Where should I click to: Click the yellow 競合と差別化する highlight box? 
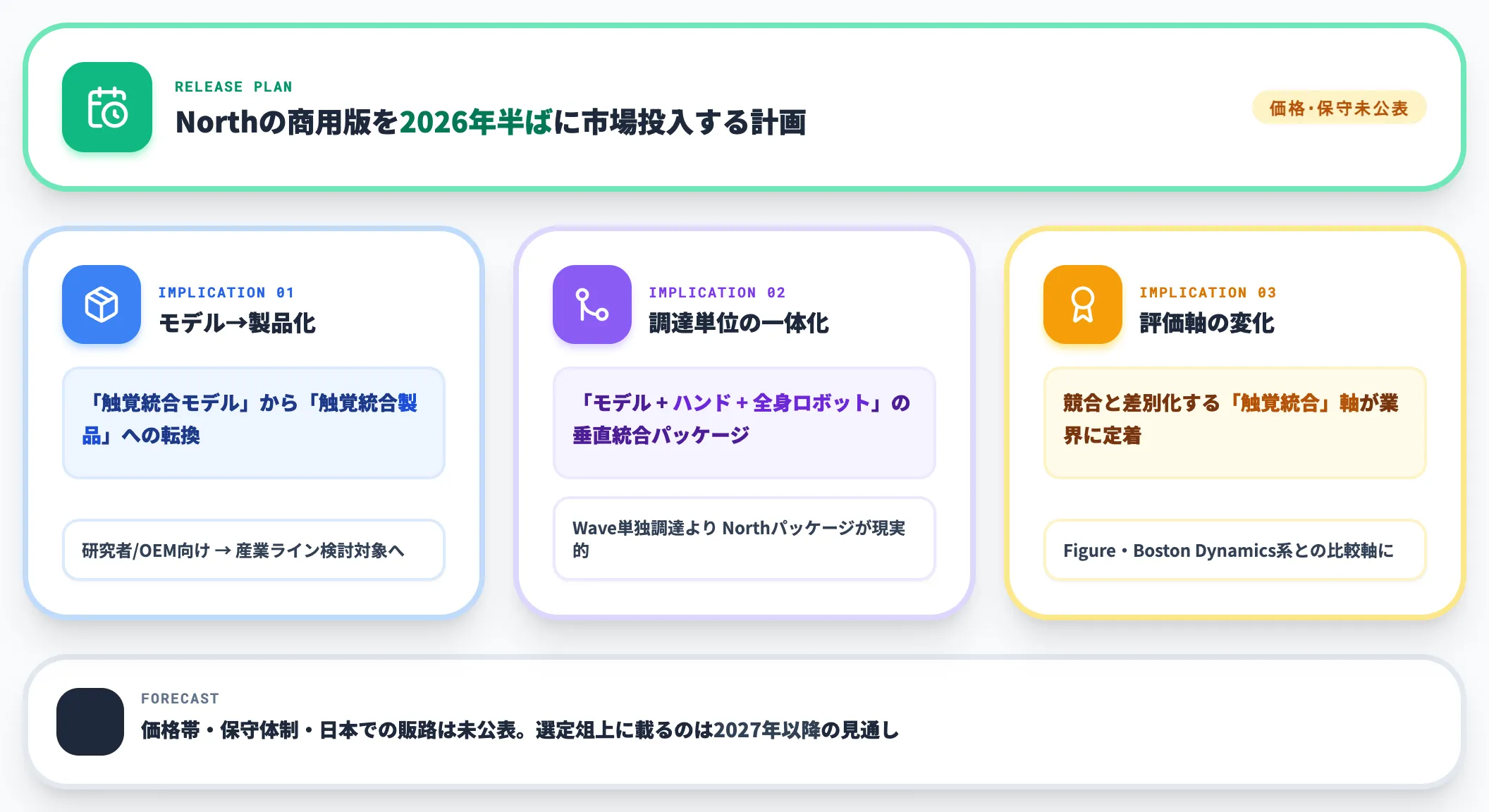tap(1235, 423)
